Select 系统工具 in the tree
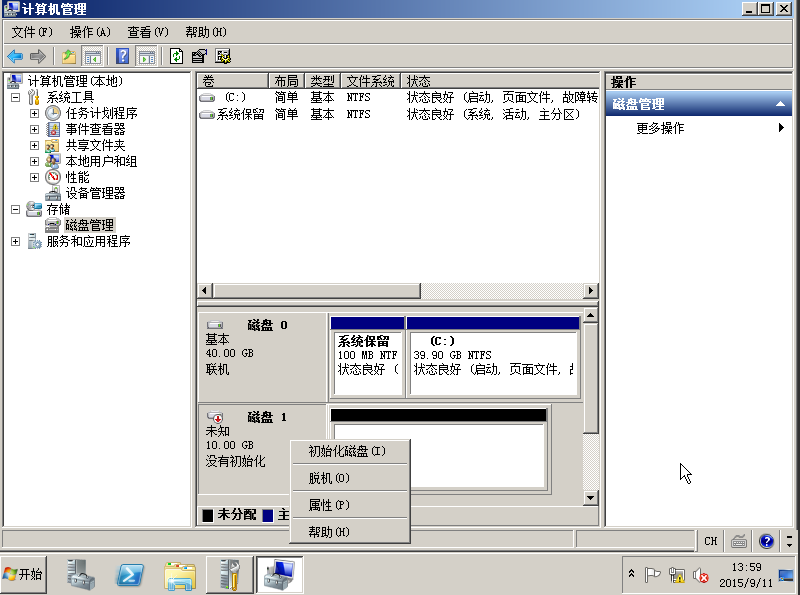The height and width of the screenshot is (595, 800). 70,97
